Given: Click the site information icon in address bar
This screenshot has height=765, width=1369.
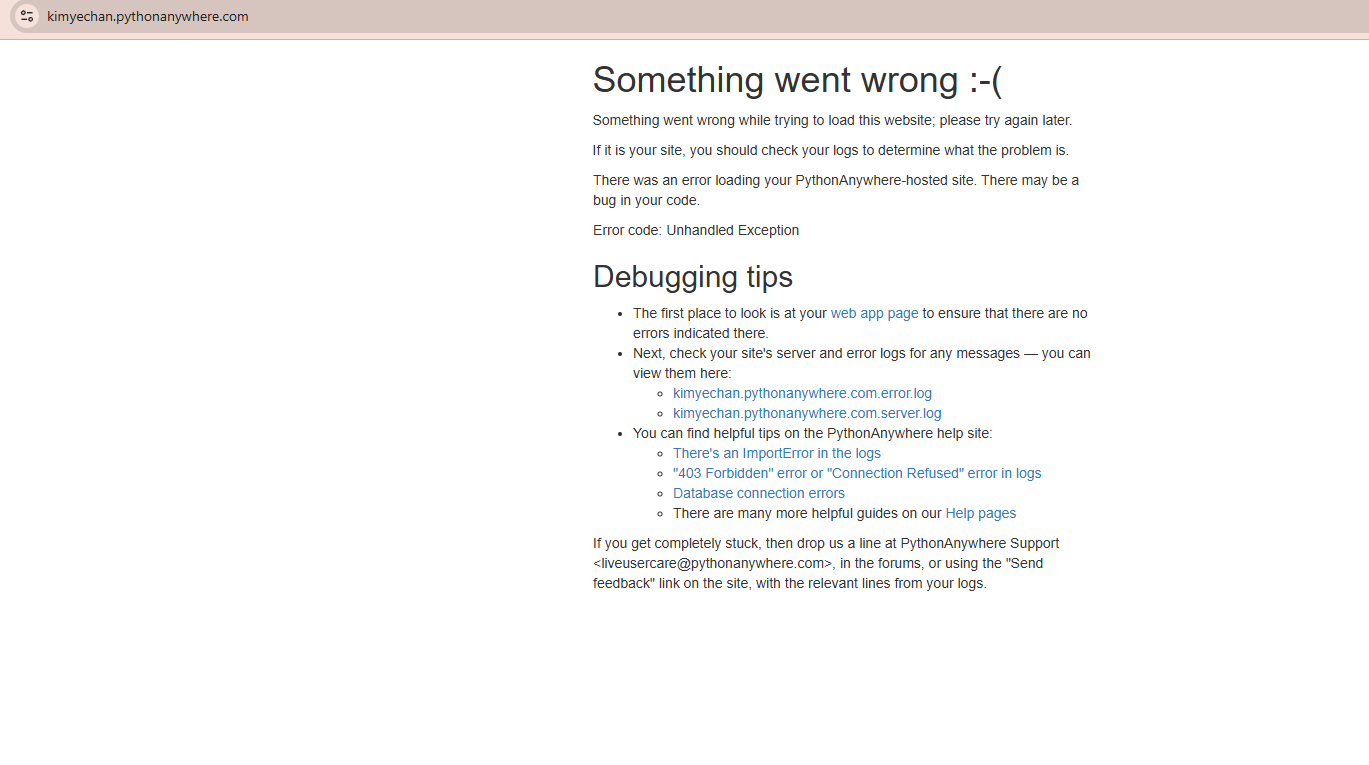Looking at the screenshot, I should point(27,16).
